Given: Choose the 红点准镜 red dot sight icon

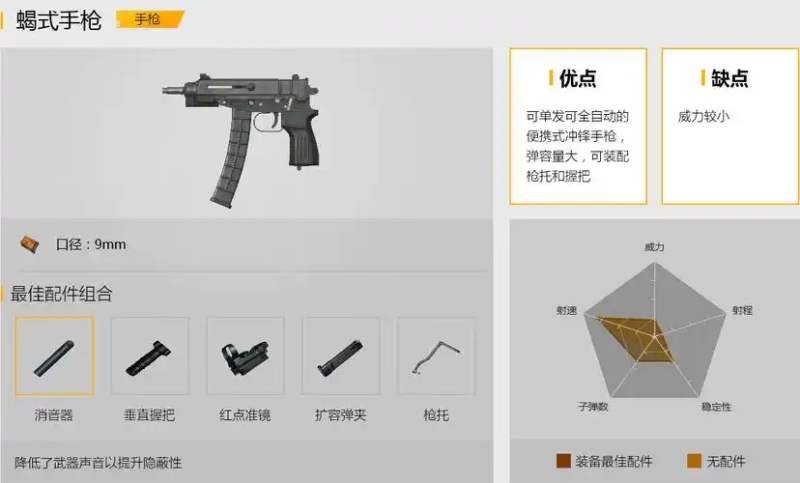Looking at the screenshot, I should [x=245, y=356].
